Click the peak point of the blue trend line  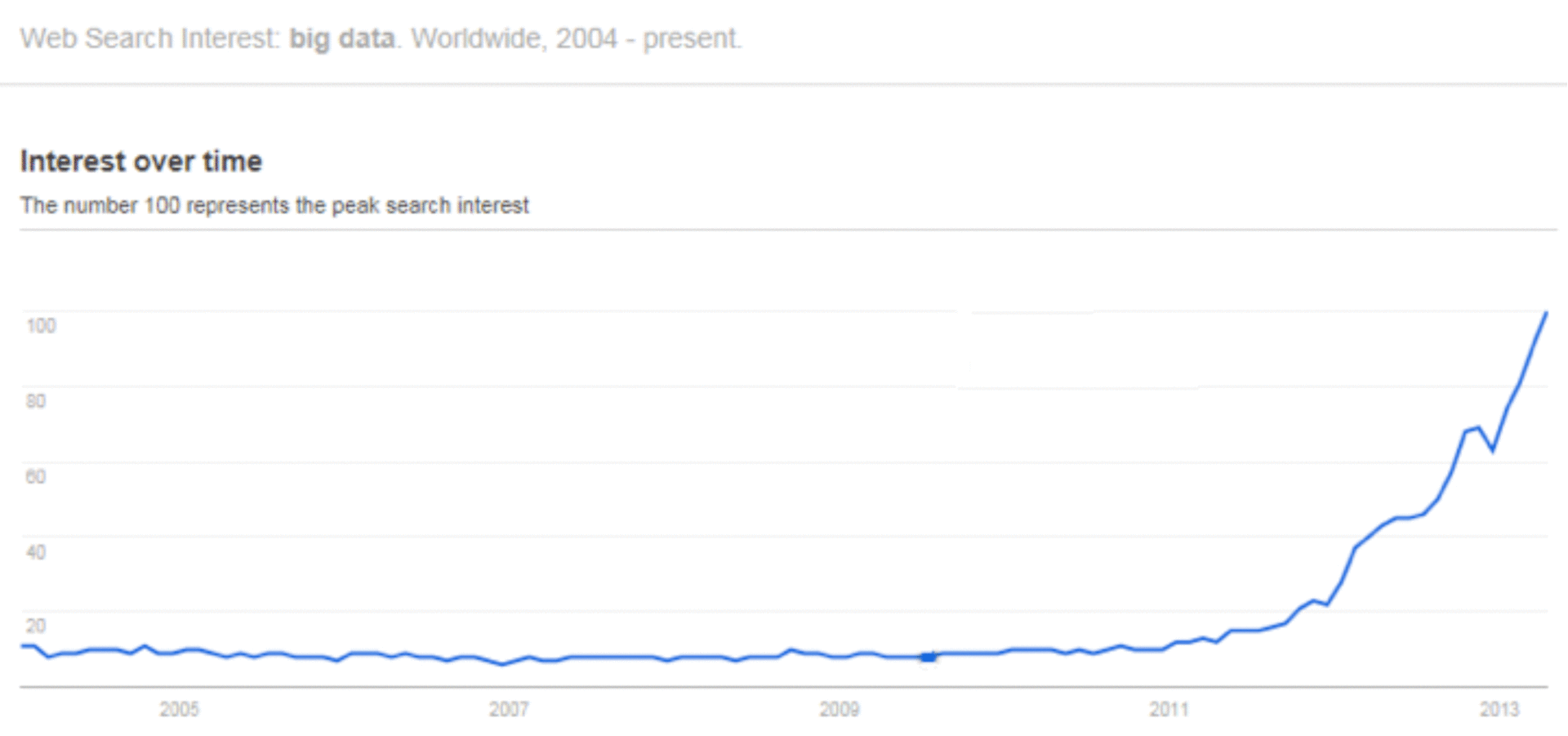point(1546,314)
